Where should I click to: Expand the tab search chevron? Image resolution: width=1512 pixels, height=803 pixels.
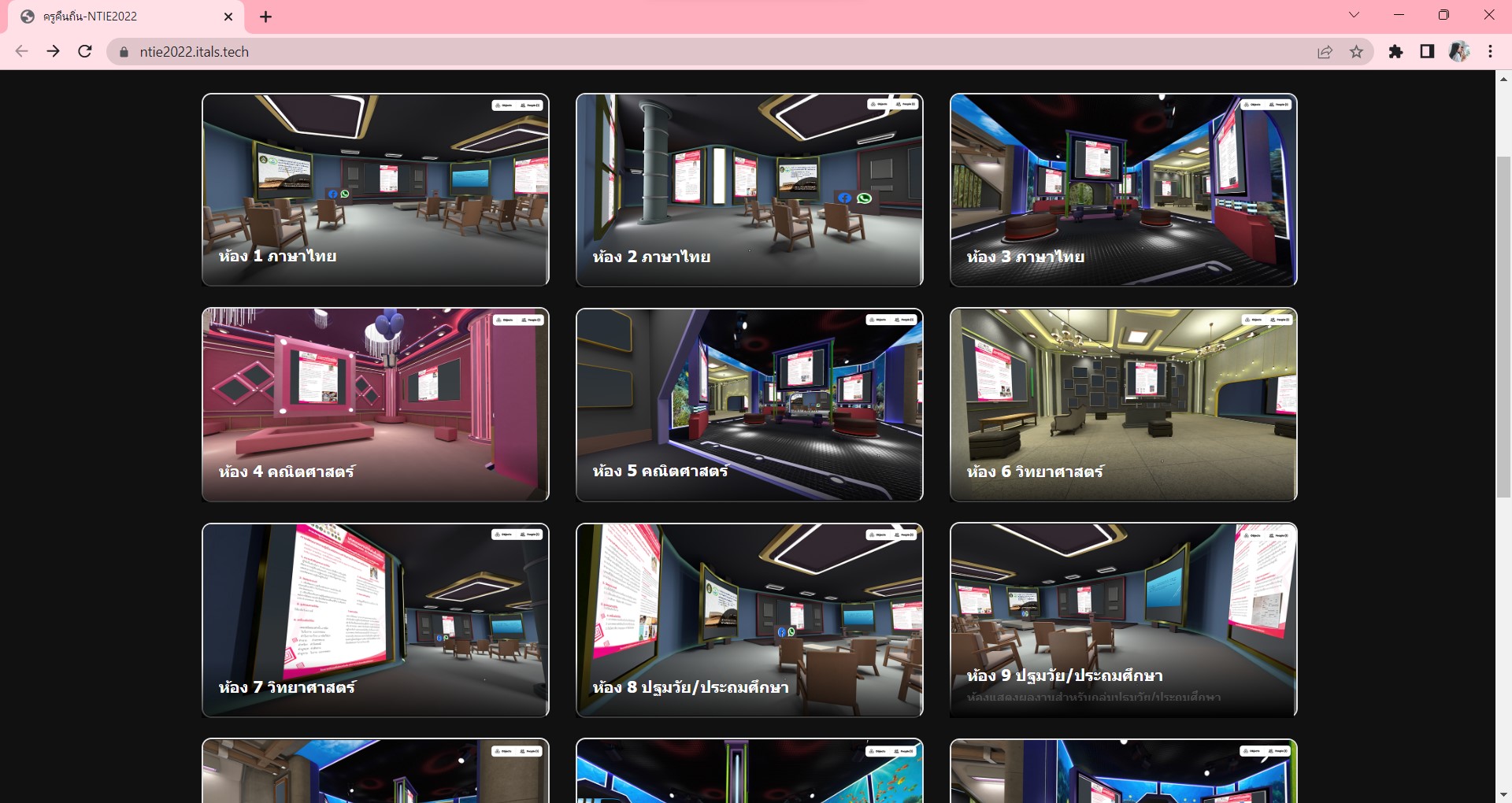[1354, 15]
